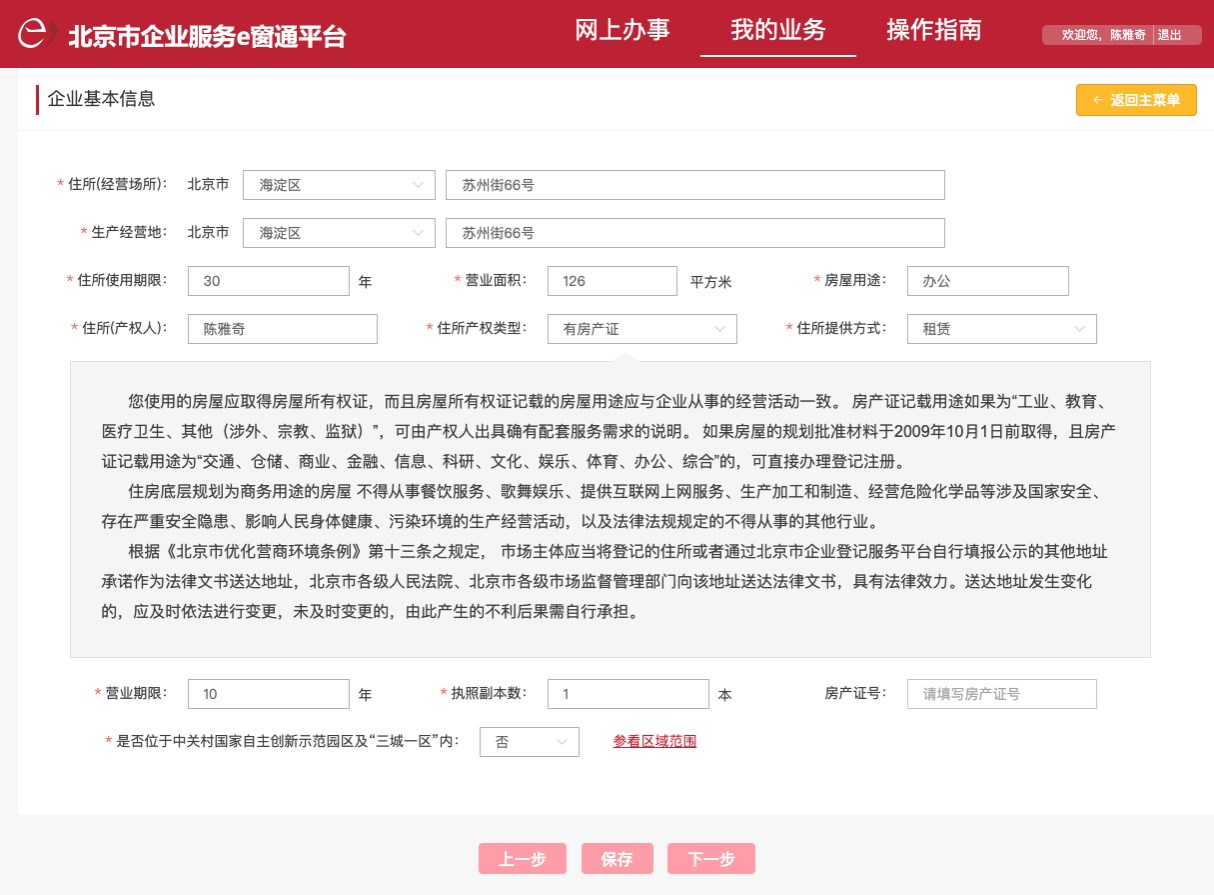The width and height of the screenshot is (1214, 895).
Task: Click 下一步 to proceed
Action: [711, 859]
